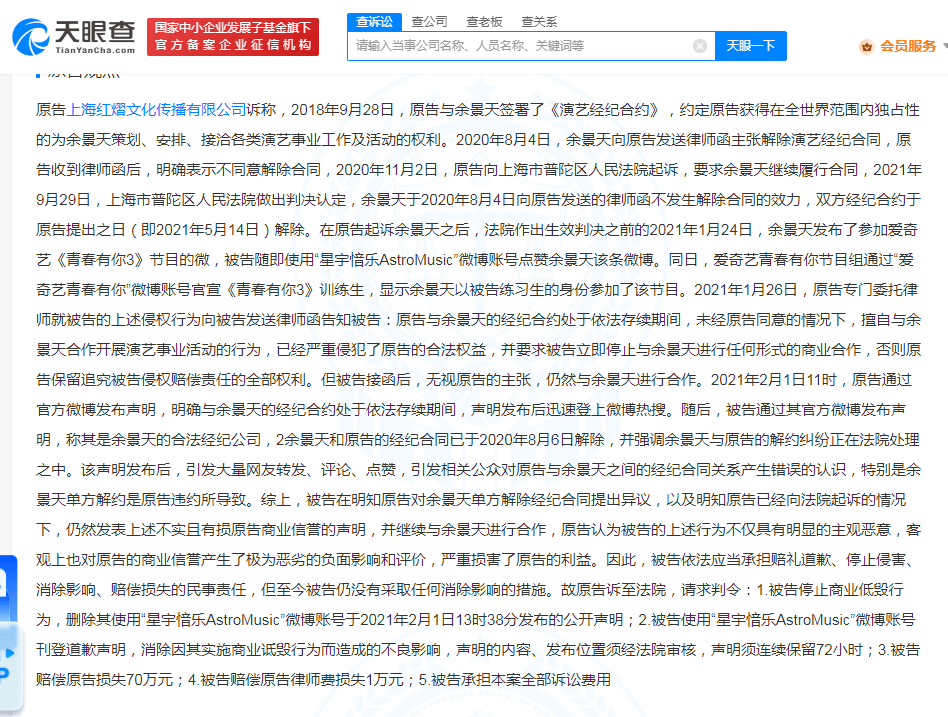Open the 上海红熠文化传播有限公司 company link
This screenshot has height=717, width=948.
coord(156,109)
